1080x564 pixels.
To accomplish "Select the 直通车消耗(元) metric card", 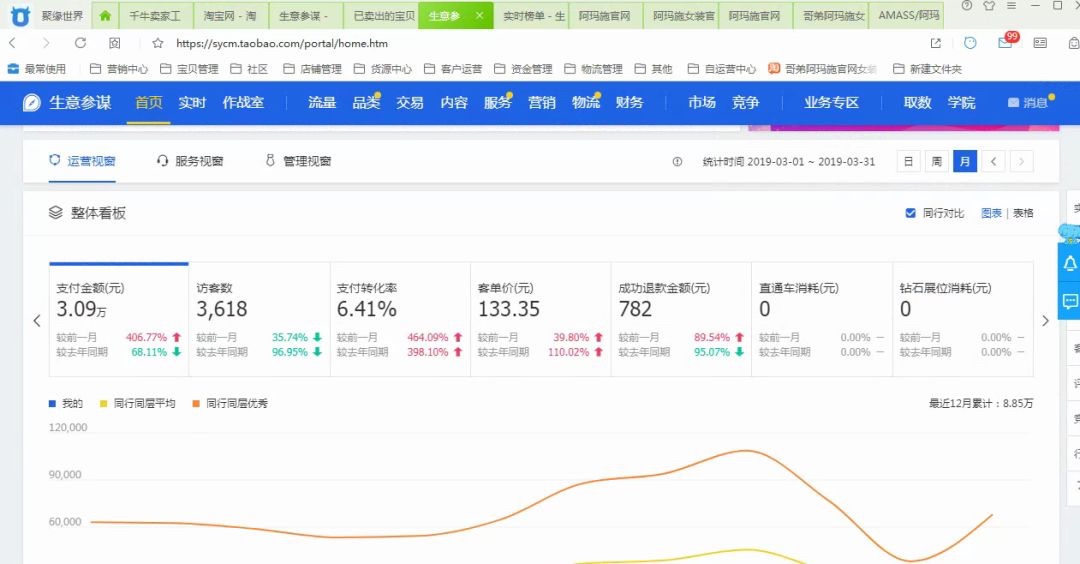I will pos(822,320).
